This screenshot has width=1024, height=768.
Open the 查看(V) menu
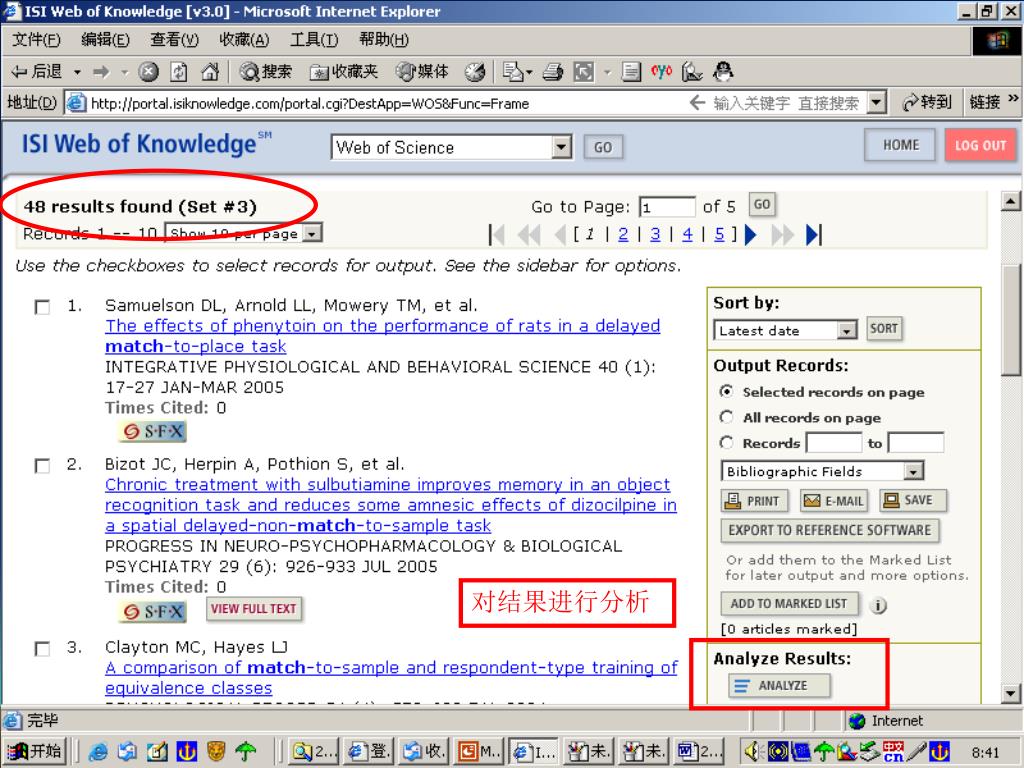click(174, 40)
